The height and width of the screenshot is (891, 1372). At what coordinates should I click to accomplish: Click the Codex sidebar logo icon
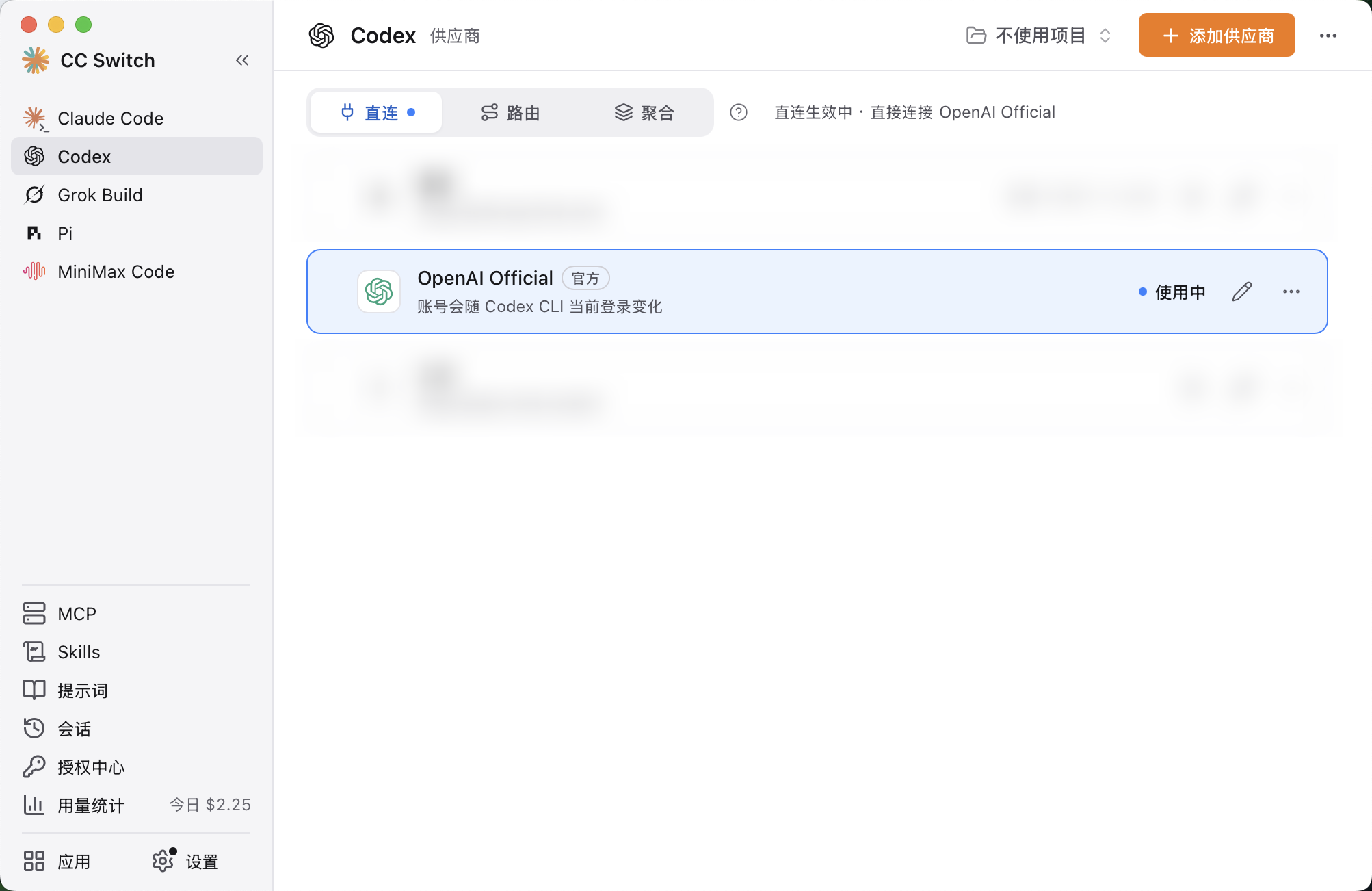(34, 157)
